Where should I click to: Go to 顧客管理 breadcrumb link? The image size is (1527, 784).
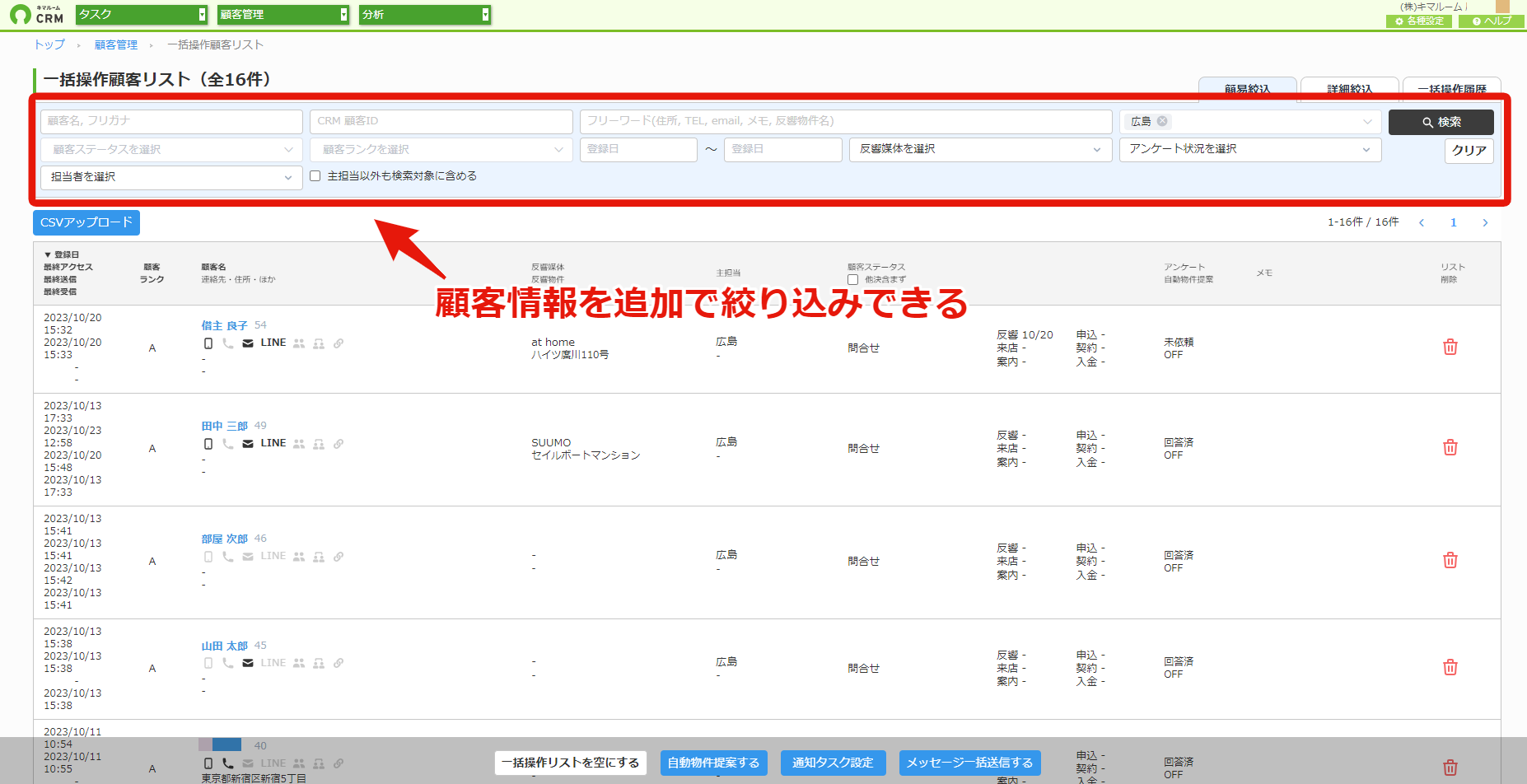[x=116, y=44]
